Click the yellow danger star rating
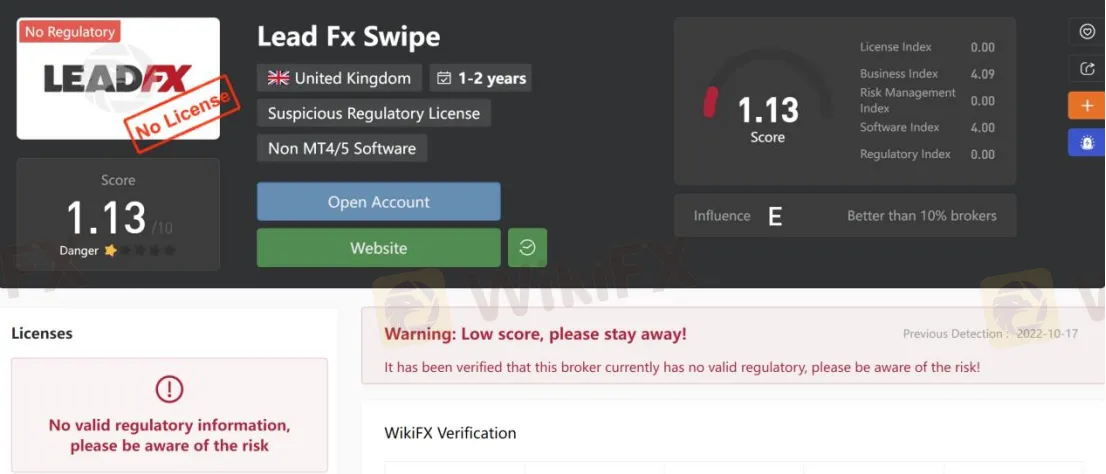Viewport: 1106px width, 474px height. tap(110, 250)
